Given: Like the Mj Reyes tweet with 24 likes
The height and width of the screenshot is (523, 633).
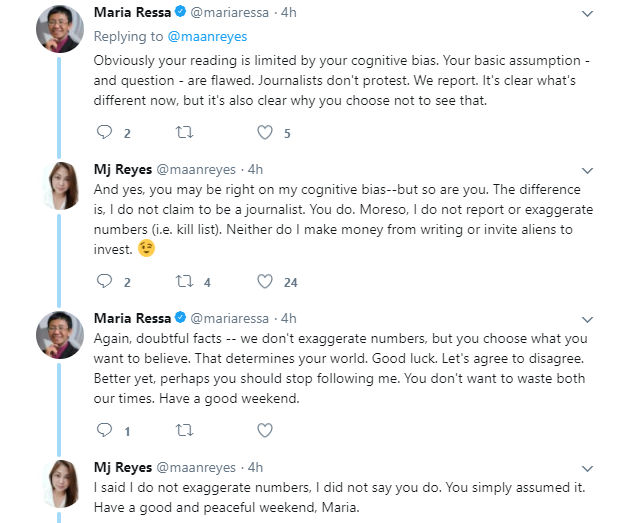Looking at the screenshot, I should 265,281.
